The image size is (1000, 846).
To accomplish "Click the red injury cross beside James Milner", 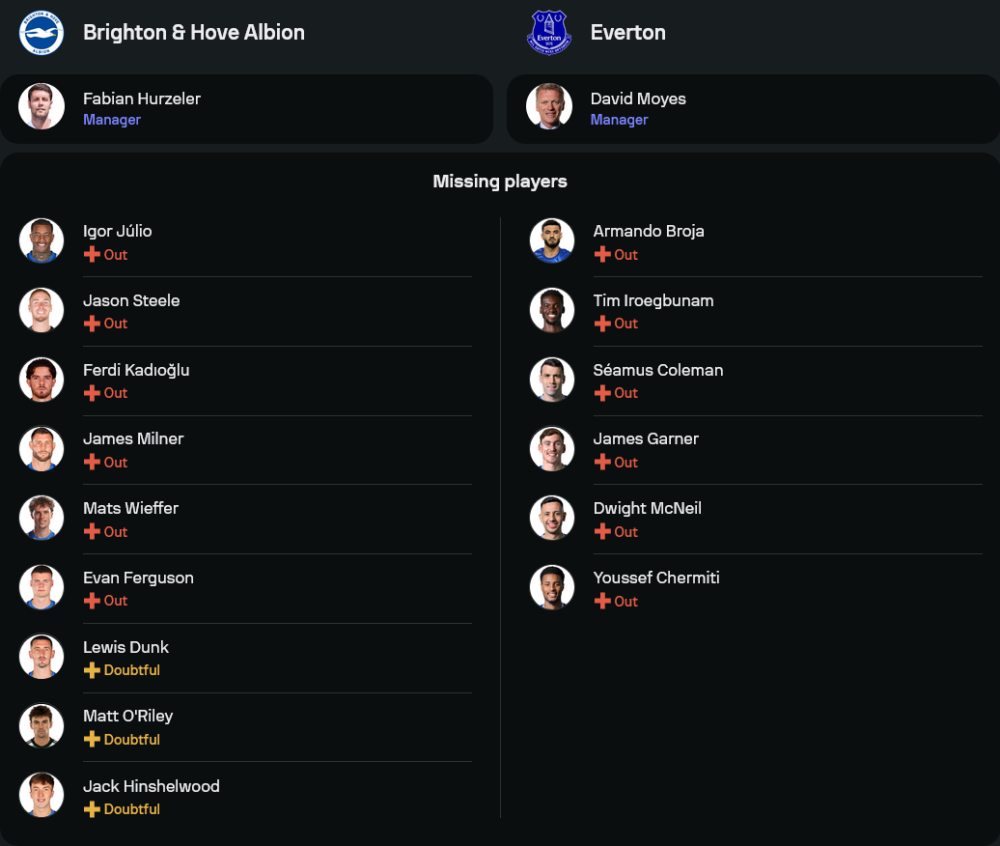I will [x=92, y=462].
